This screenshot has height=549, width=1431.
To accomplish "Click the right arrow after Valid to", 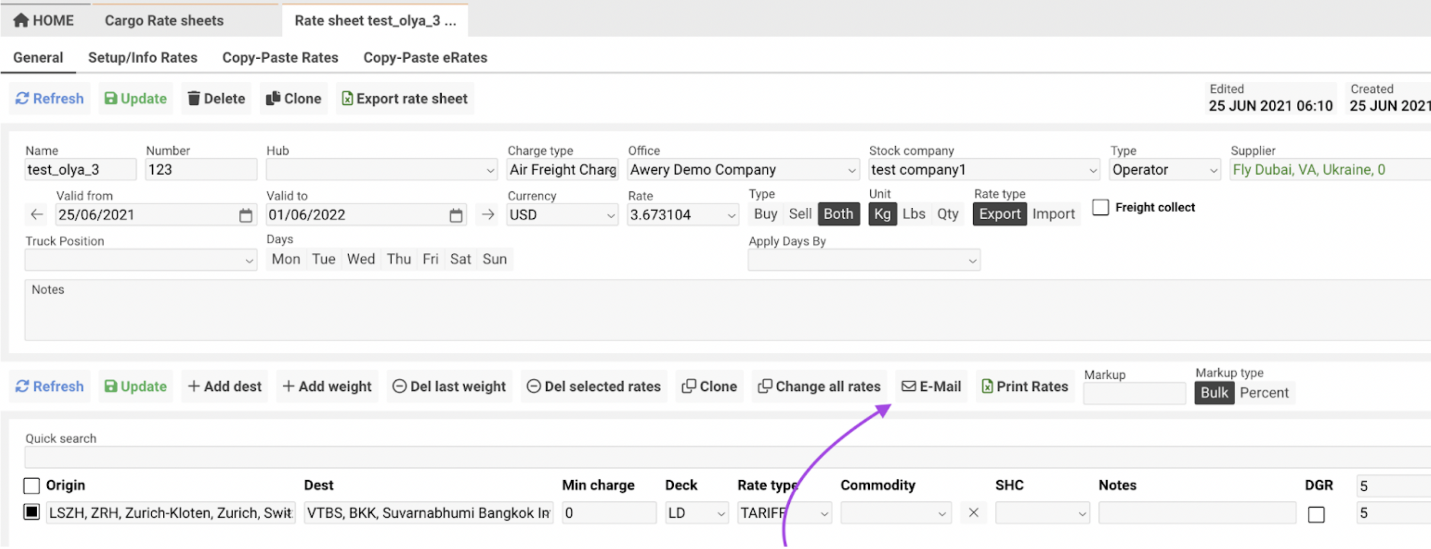I will [x=488, y=215].
